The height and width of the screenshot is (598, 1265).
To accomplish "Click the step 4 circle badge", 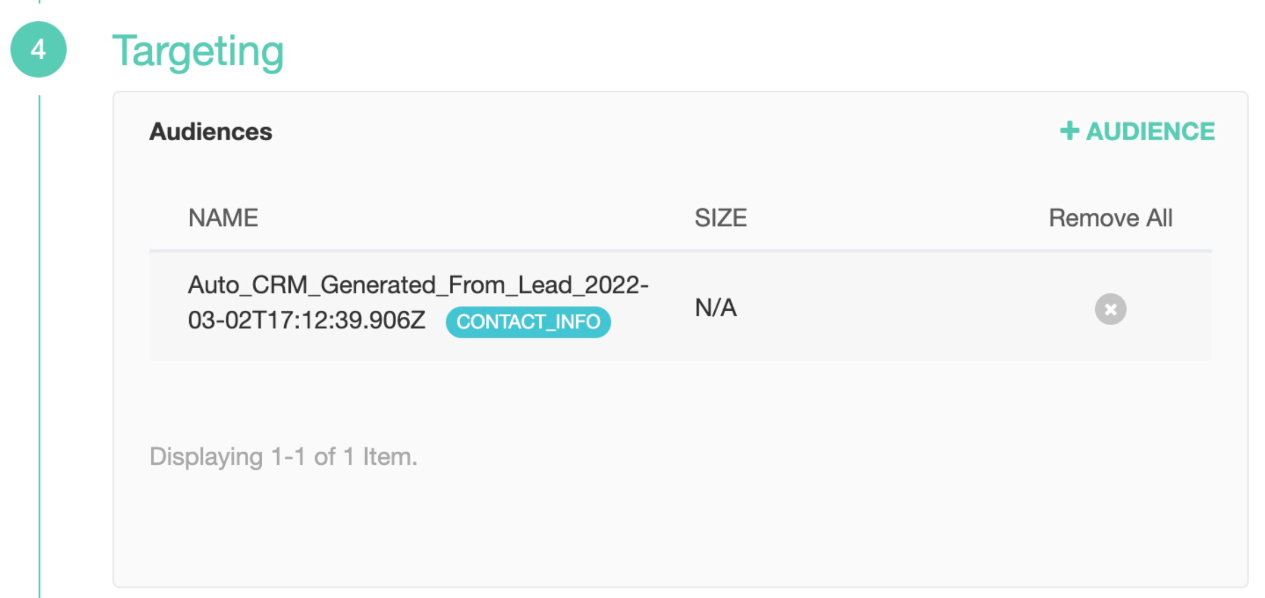I will (x=39, y=50).
